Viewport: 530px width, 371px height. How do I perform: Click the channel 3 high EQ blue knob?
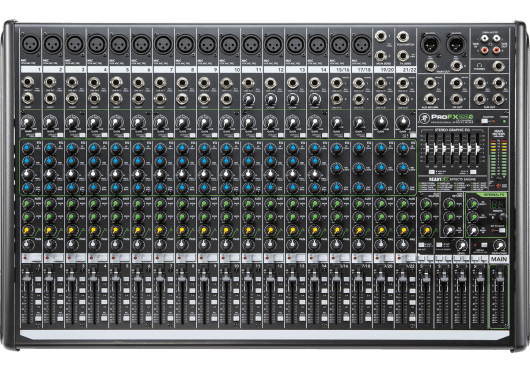72,148
